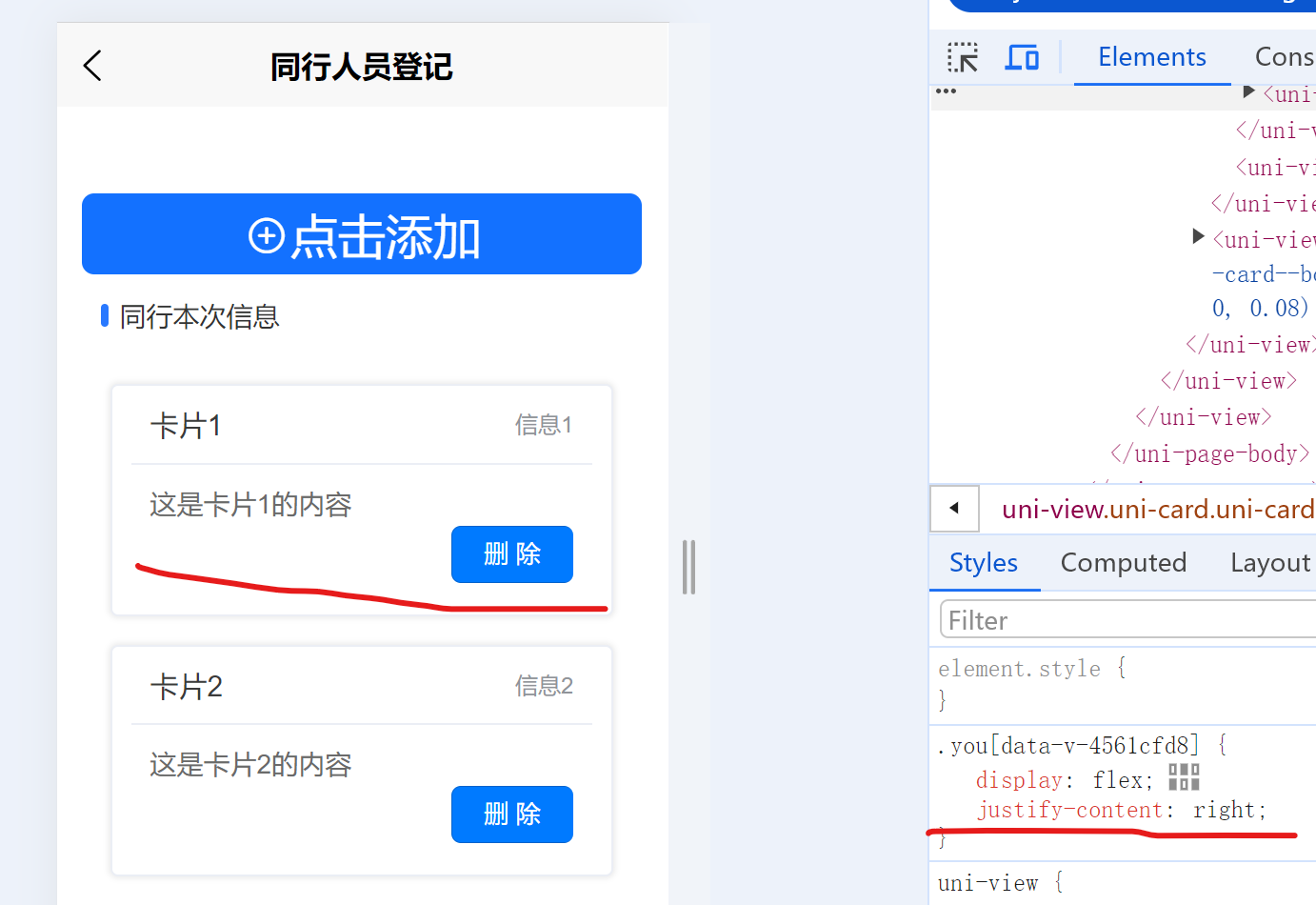
Task: Expand the uni-view node with -card--b attribute
Action: (1199, 235)
